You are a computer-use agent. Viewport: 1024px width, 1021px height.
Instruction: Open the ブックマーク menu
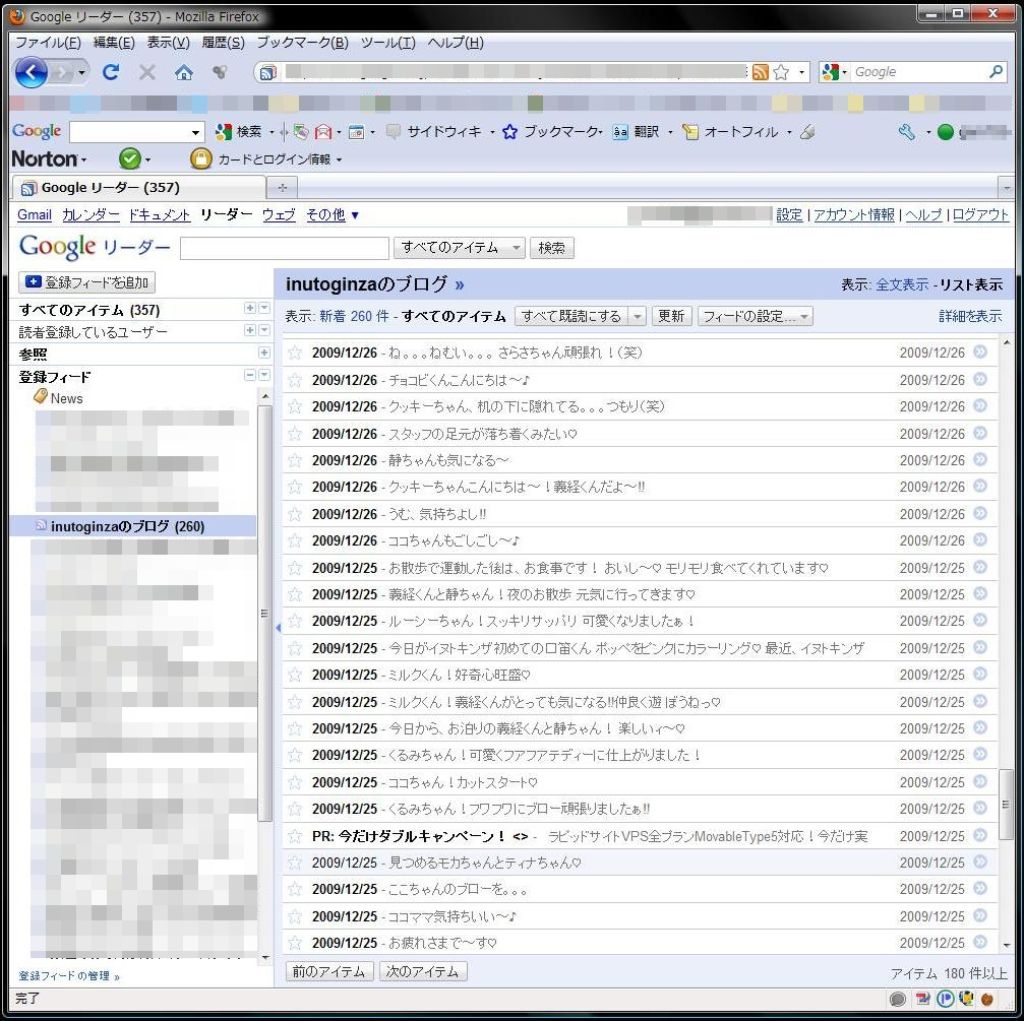pos(302,42)
